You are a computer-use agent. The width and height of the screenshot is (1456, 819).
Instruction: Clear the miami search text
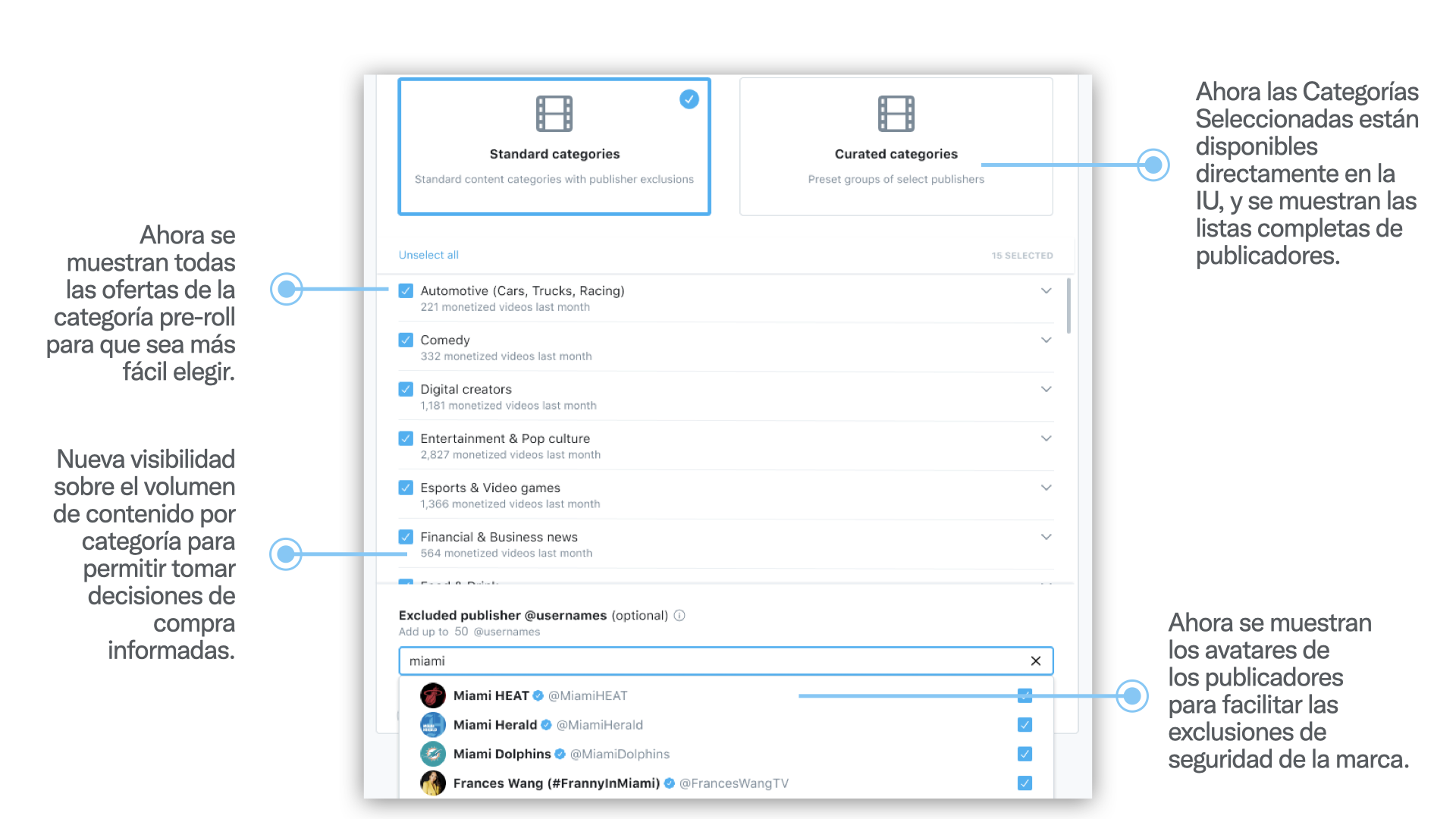click(1035, 661)
